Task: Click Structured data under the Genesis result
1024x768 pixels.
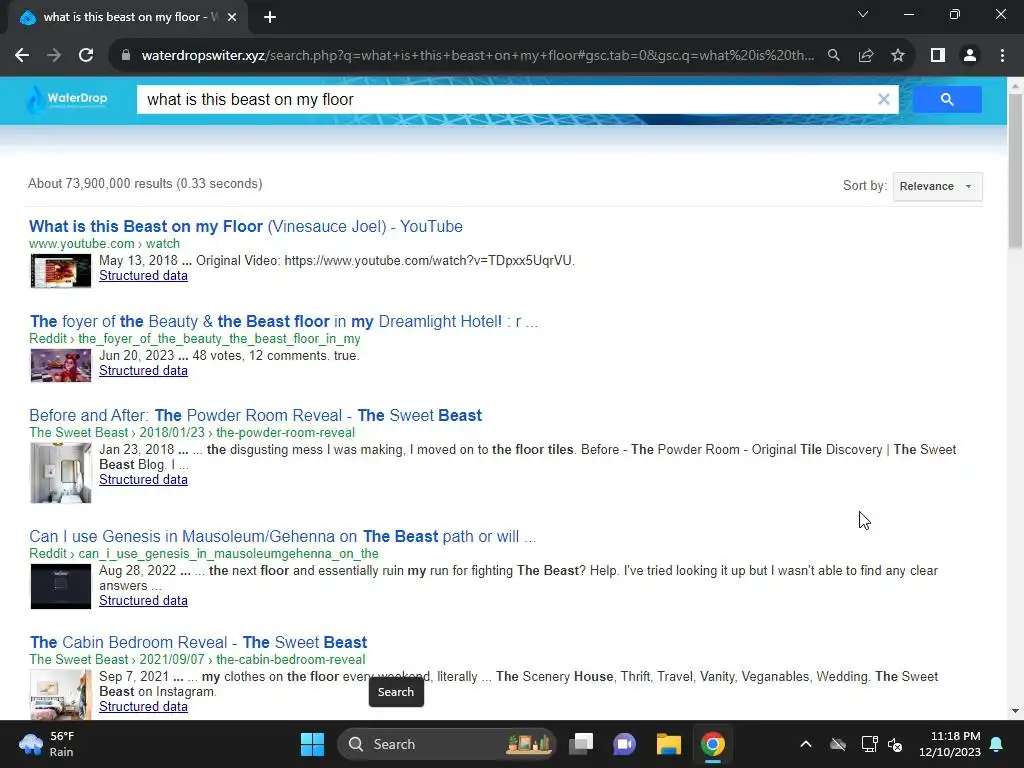Action: [x=143, y=600]
